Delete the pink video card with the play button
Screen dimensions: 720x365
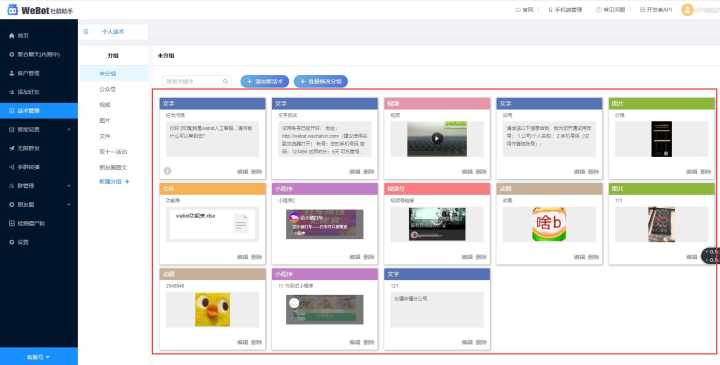(x=481, y=172)
